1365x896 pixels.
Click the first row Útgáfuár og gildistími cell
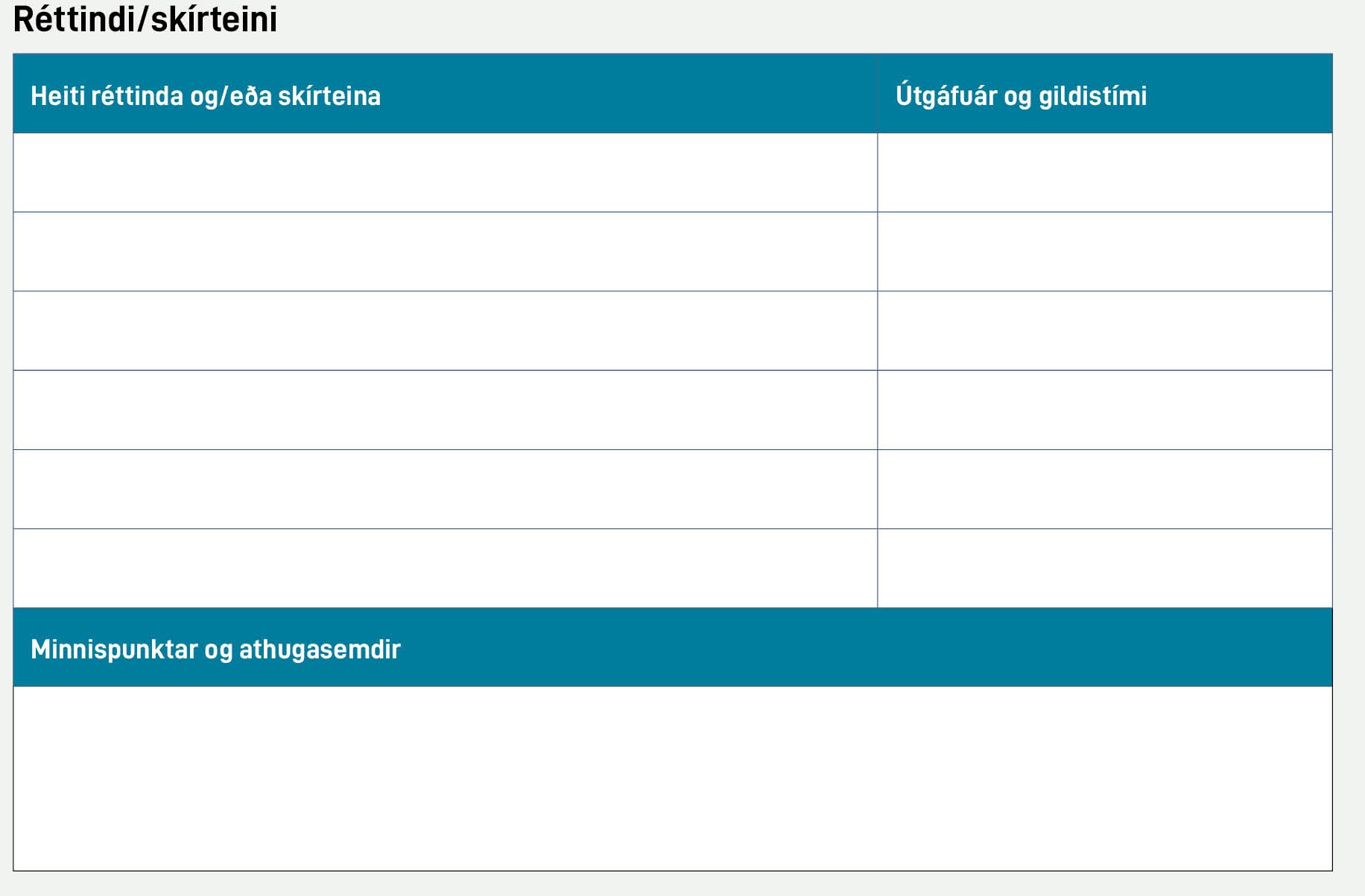[x=1104, y=173]
